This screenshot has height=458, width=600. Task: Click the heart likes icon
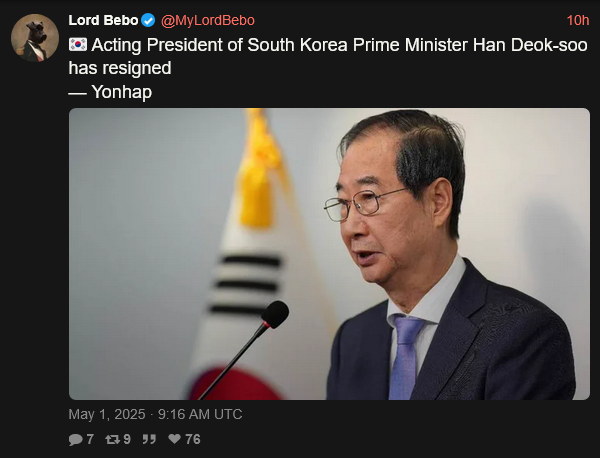click(x=174, y=439)
